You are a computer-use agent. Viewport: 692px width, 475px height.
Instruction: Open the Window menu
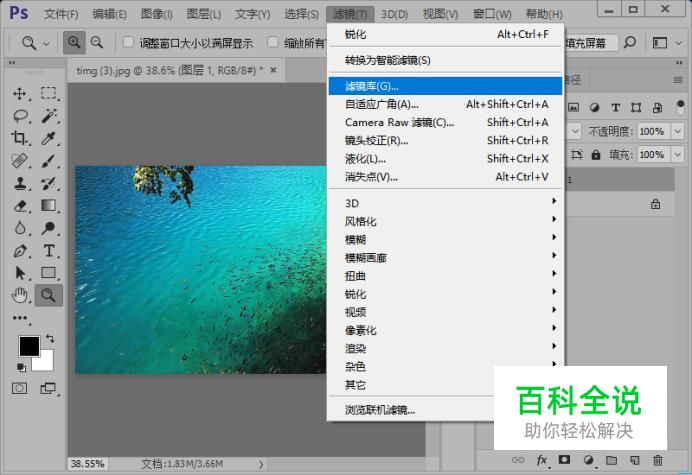click(492, 15)
